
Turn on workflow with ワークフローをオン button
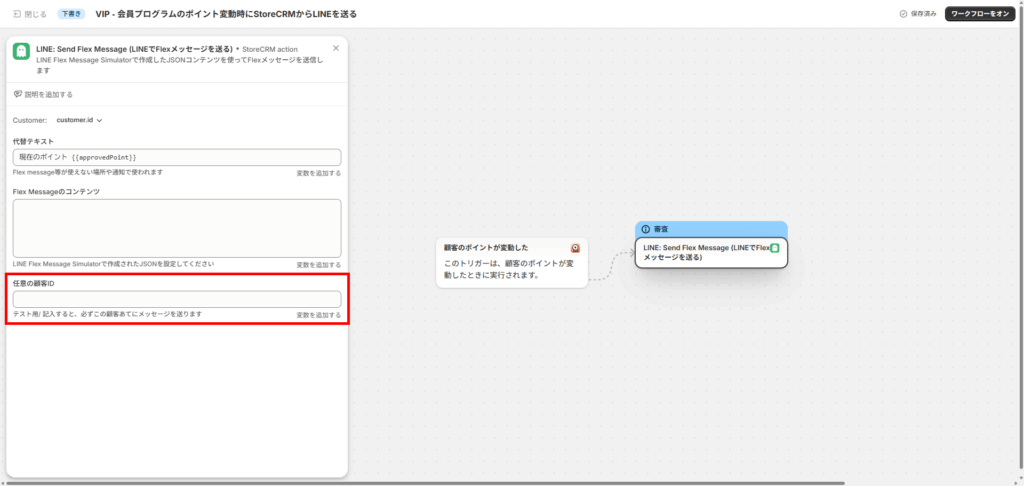pyautogui.click(x=980, y=14)
